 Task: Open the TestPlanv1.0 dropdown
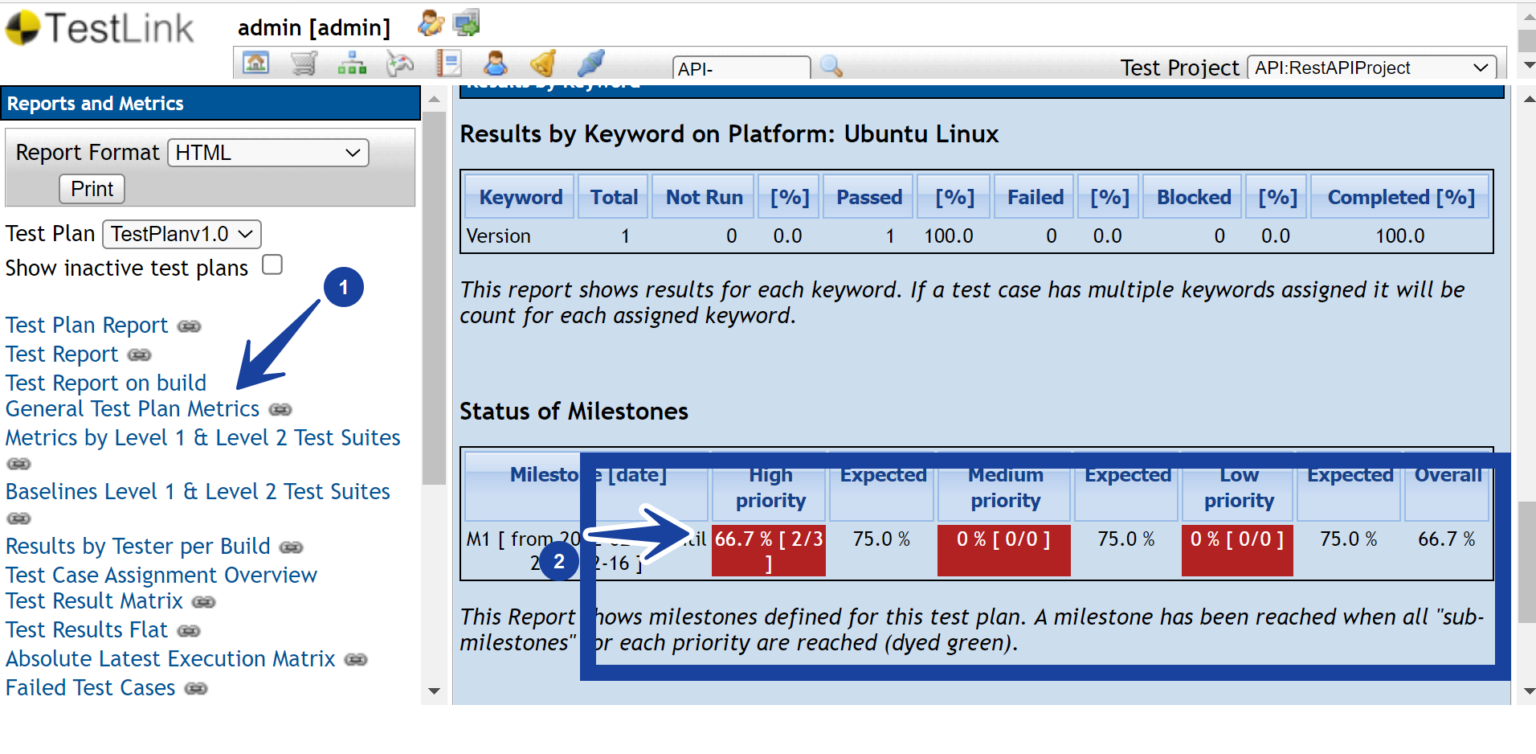coord(181,233)
